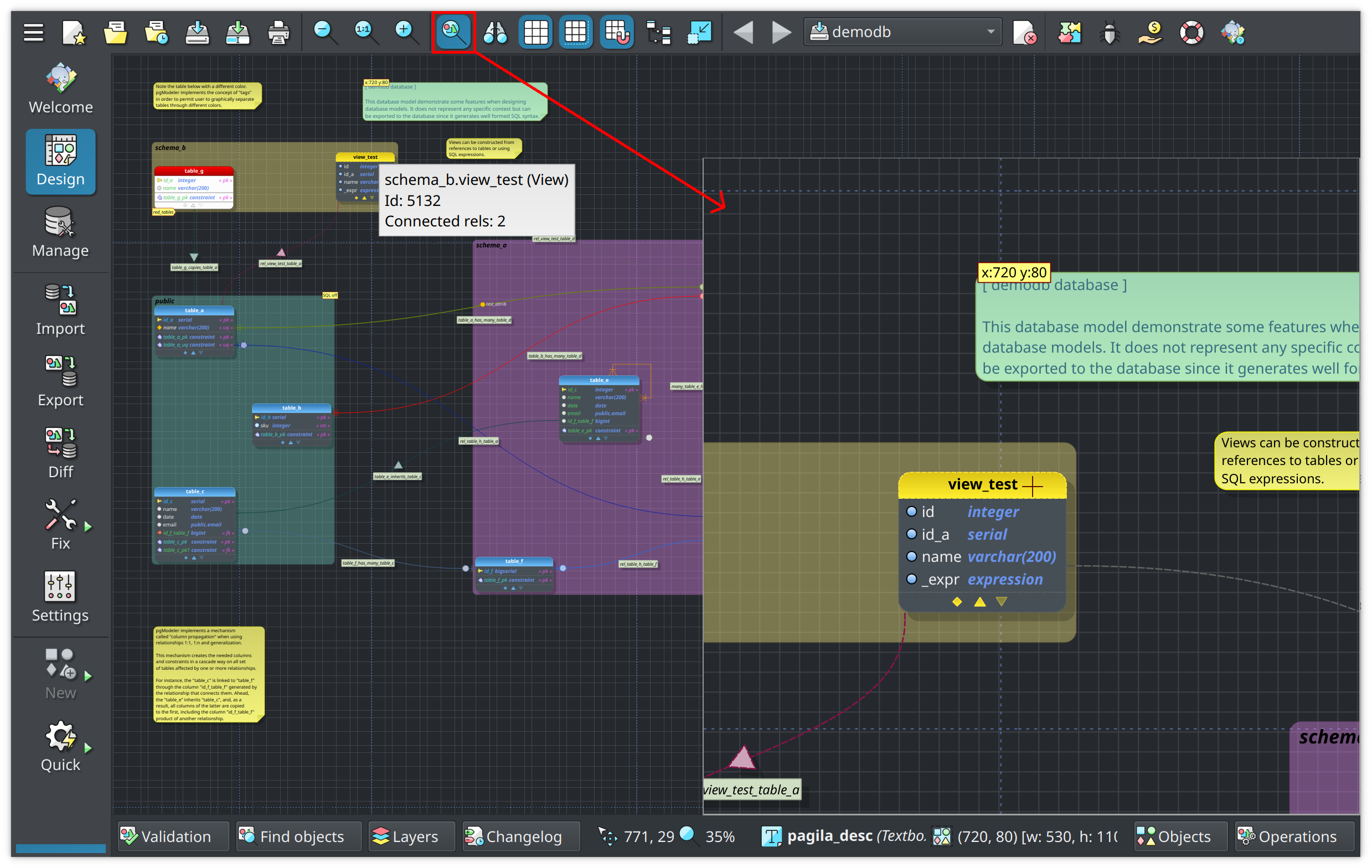Screen dimensions: 1372x868
Task: Open the Diff tool
Action: [60, 453]
